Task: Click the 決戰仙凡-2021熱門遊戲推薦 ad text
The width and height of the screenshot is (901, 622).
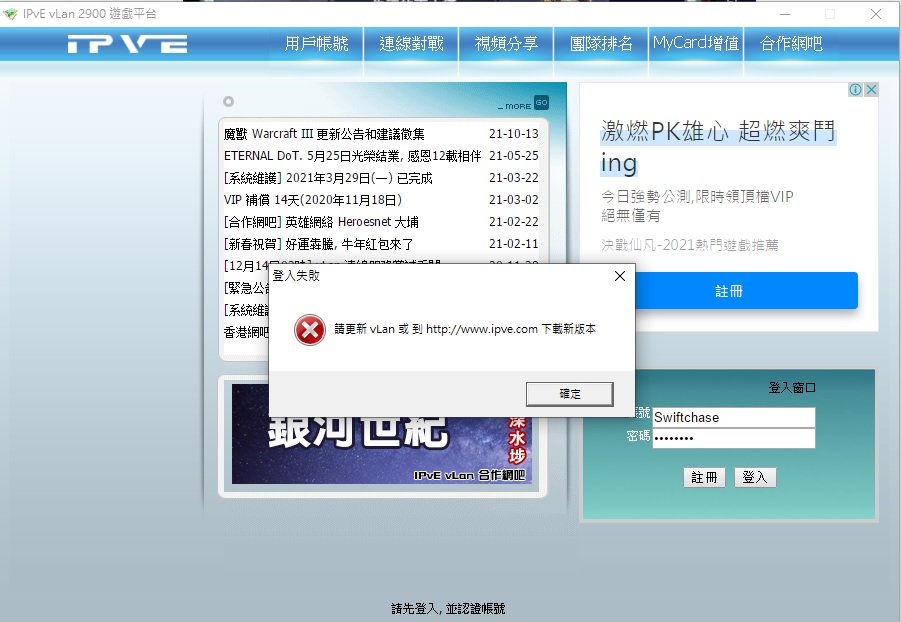Action: [690, 245]
